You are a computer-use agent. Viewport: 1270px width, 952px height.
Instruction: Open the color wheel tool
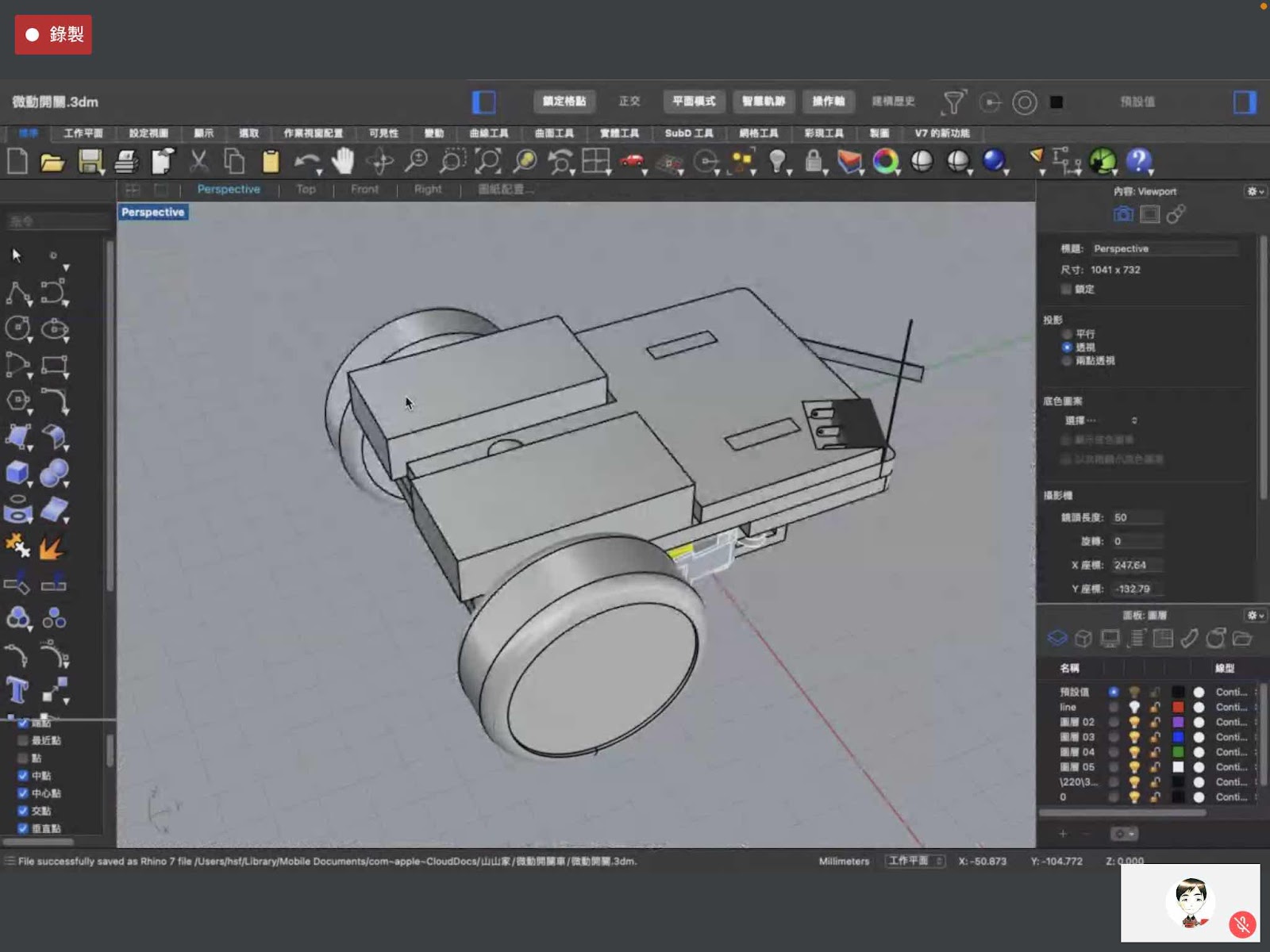[x=885, y=162]
